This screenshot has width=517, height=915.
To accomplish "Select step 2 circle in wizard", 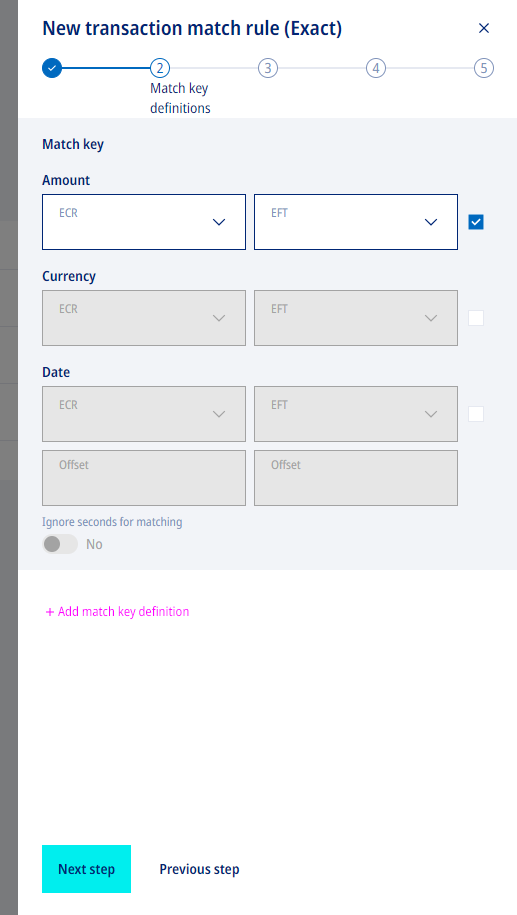I will pyautogui.click(x=160, y=68).
